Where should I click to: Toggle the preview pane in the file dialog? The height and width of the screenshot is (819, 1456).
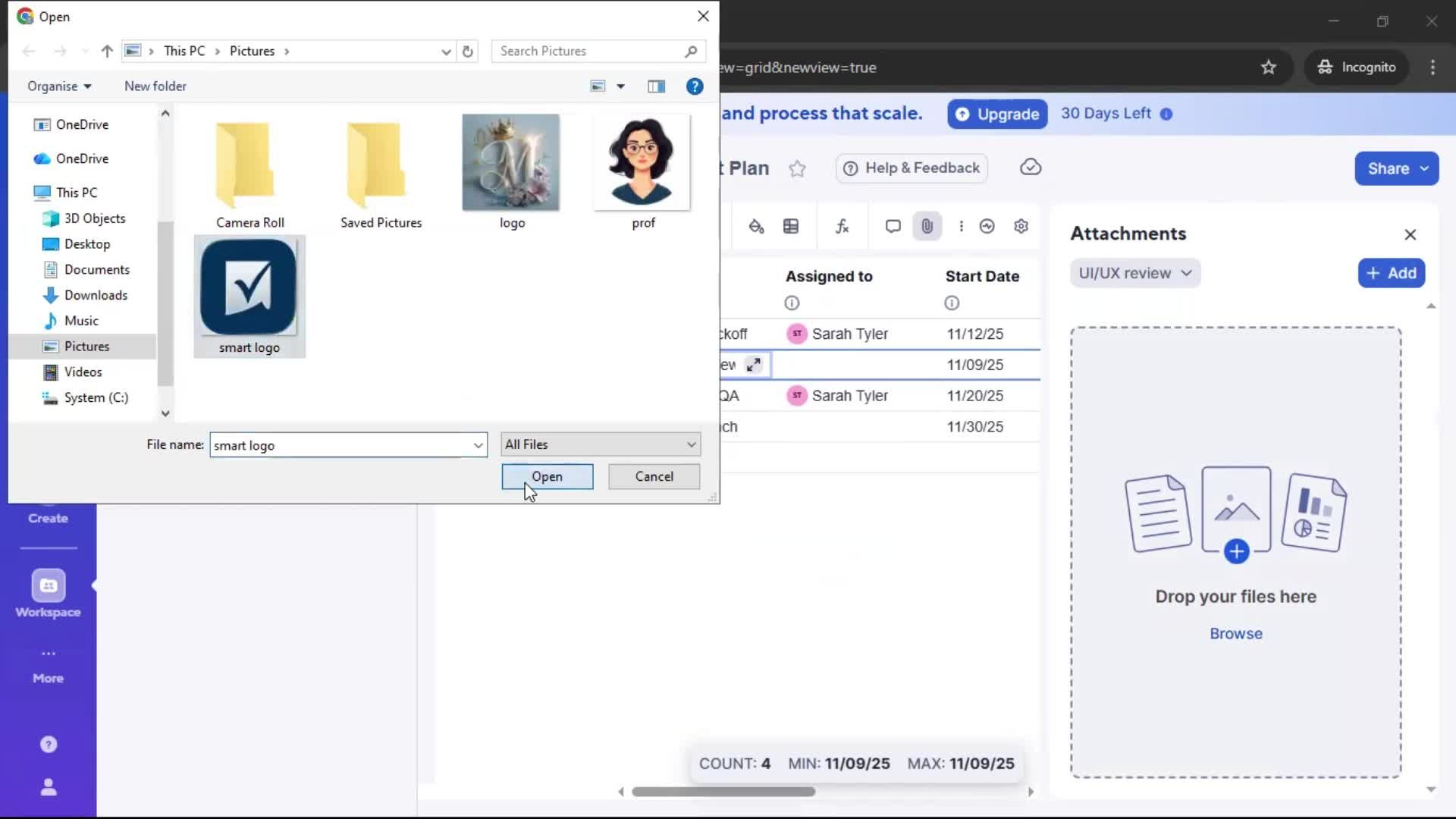point(656,86)
